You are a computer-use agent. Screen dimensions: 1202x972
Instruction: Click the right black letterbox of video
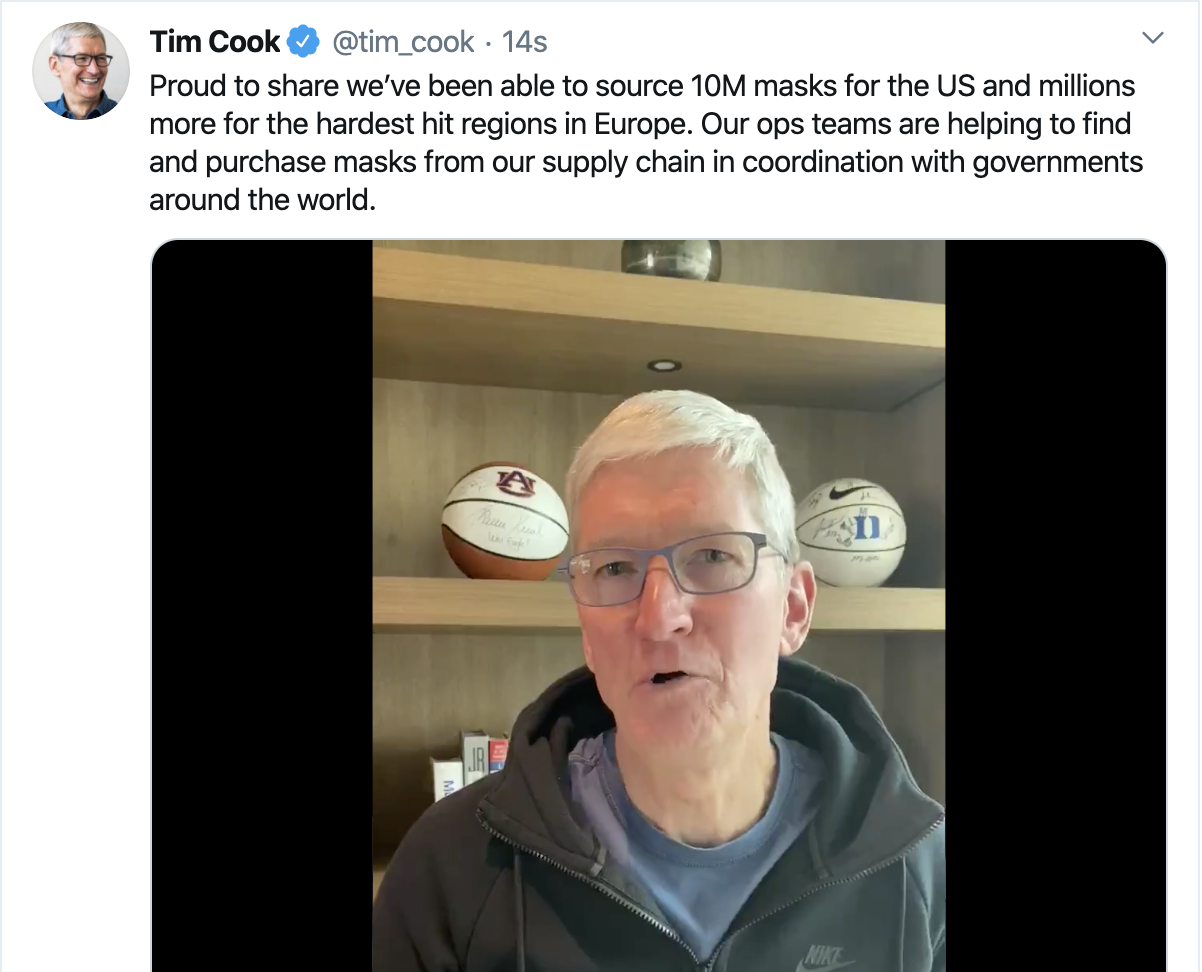(x=1055, y=606)
